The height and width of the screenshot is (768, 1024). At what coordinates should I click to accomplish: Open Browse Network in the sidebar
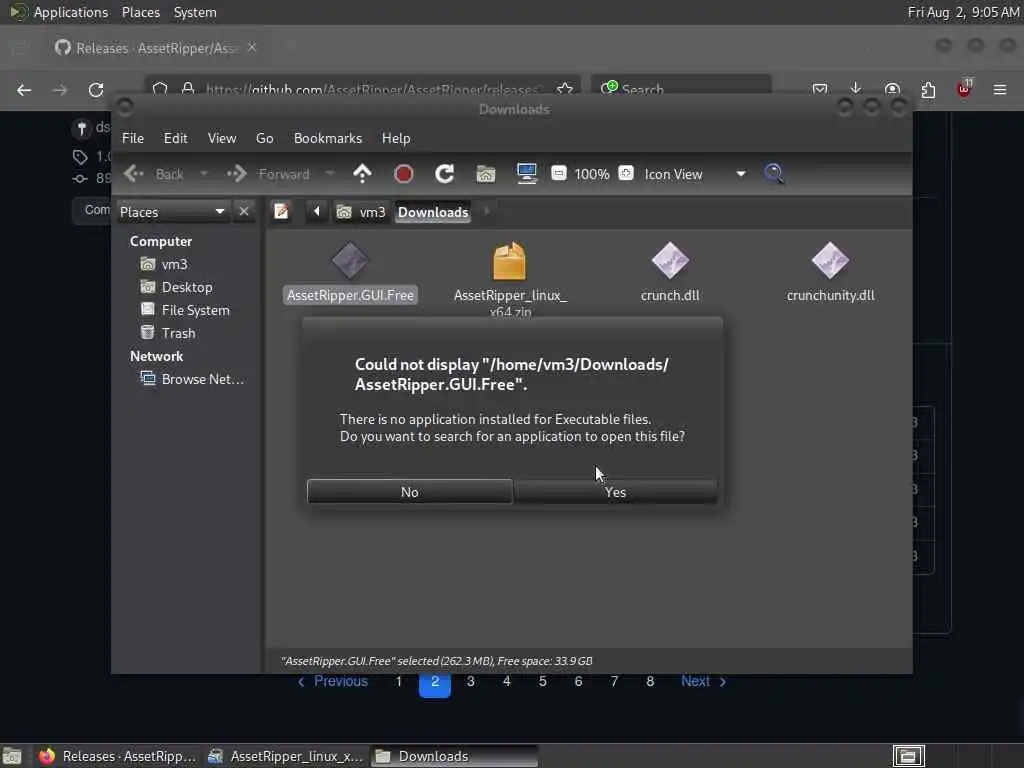(202, 379)
